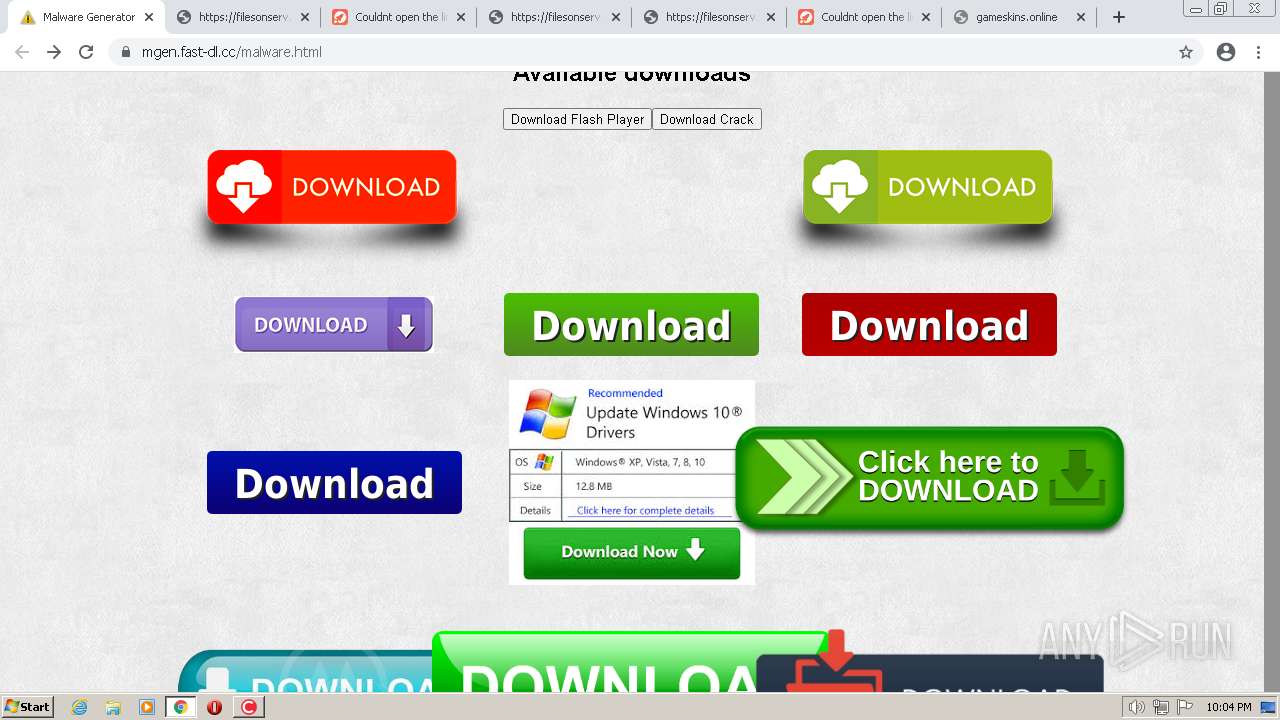The width and height of the screenshot is (1280, 720).
Task: Switch to the gameskins.online tab
Action: (1020, 17)
